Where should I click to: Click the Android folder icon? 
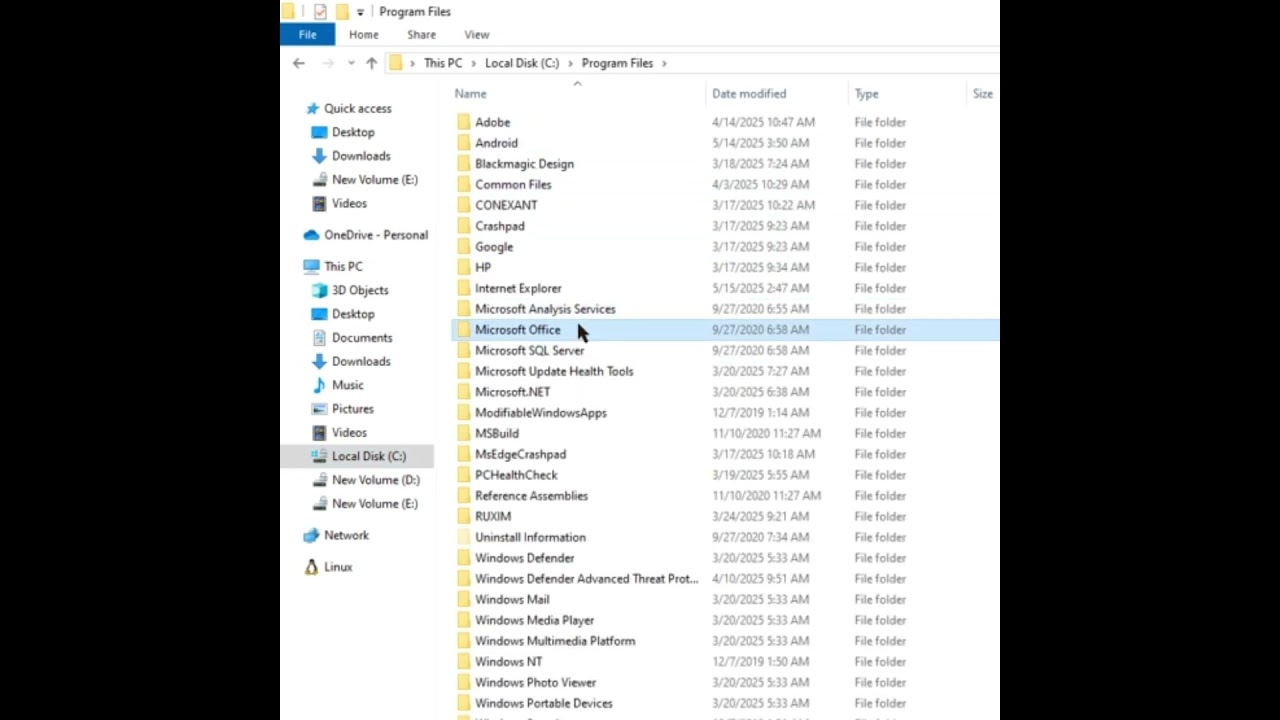(x=463, y=143)
